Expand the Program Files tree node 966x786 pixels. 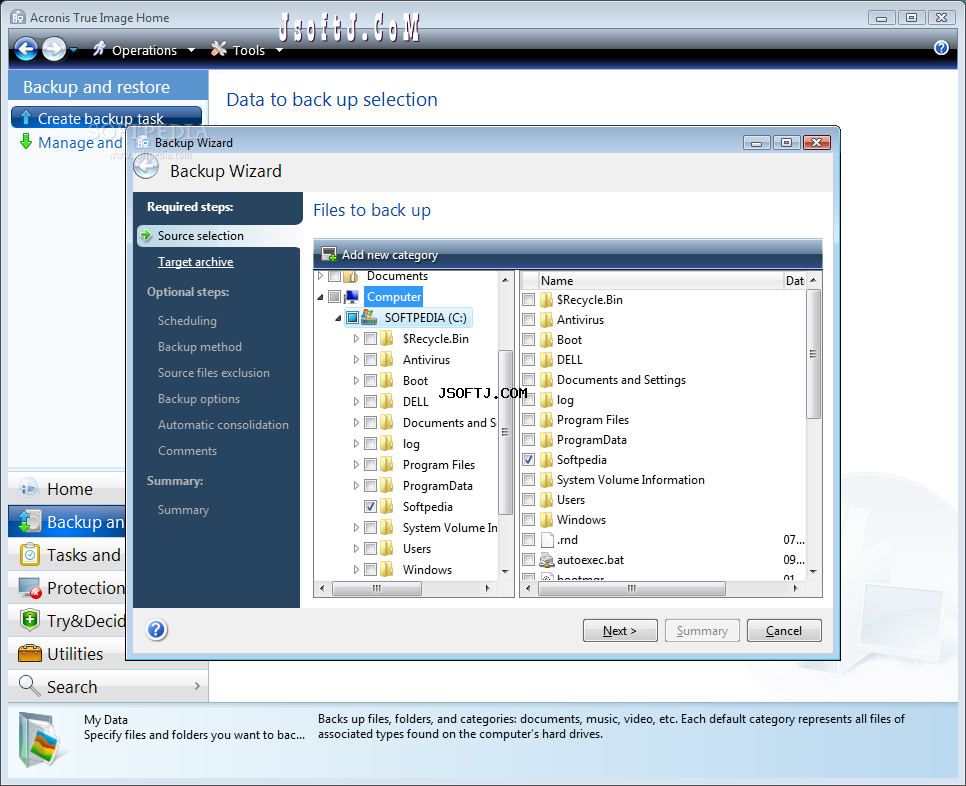(x=356, y=464)
